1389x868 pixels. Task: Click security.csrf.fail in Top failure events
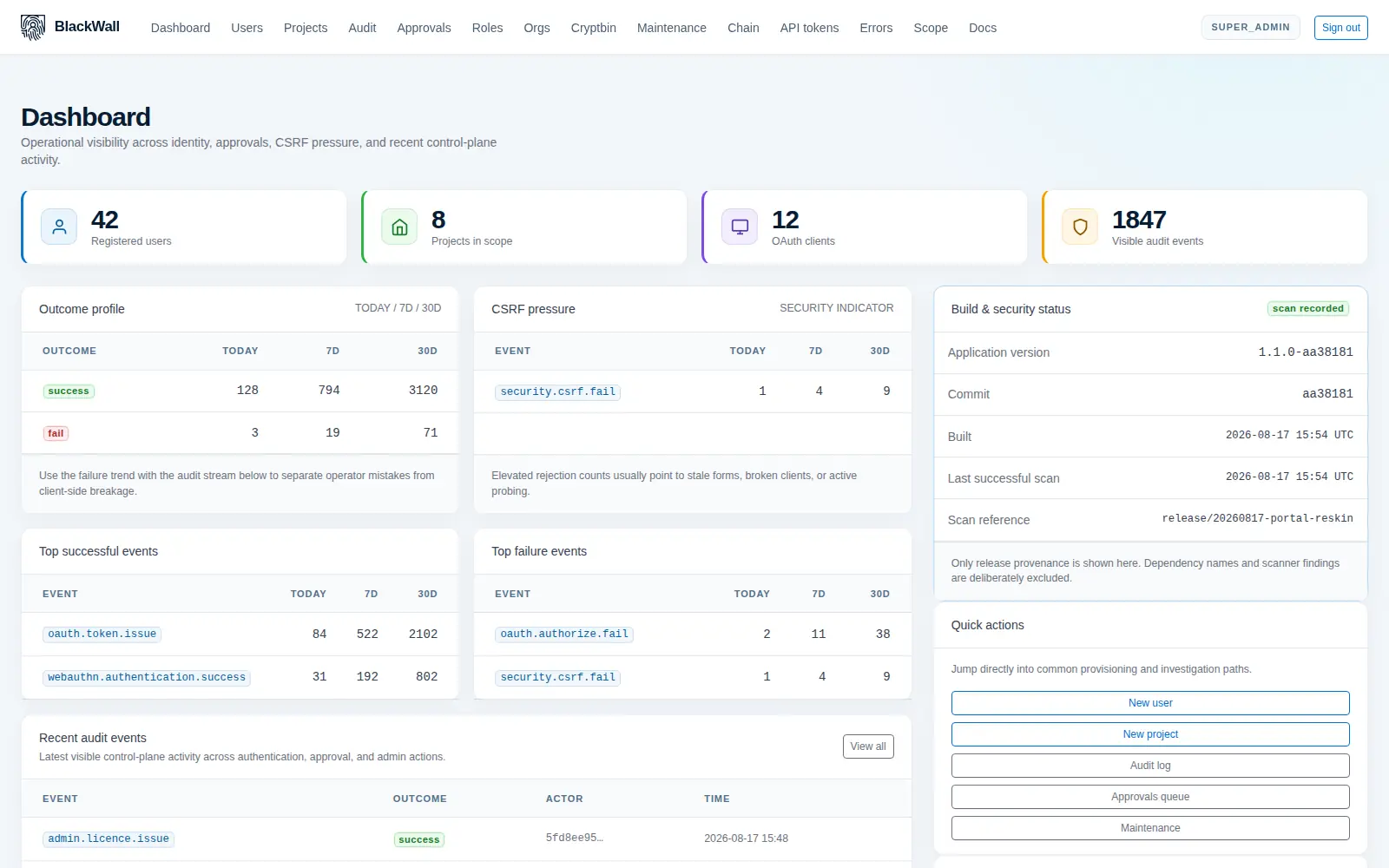point(557,677)
